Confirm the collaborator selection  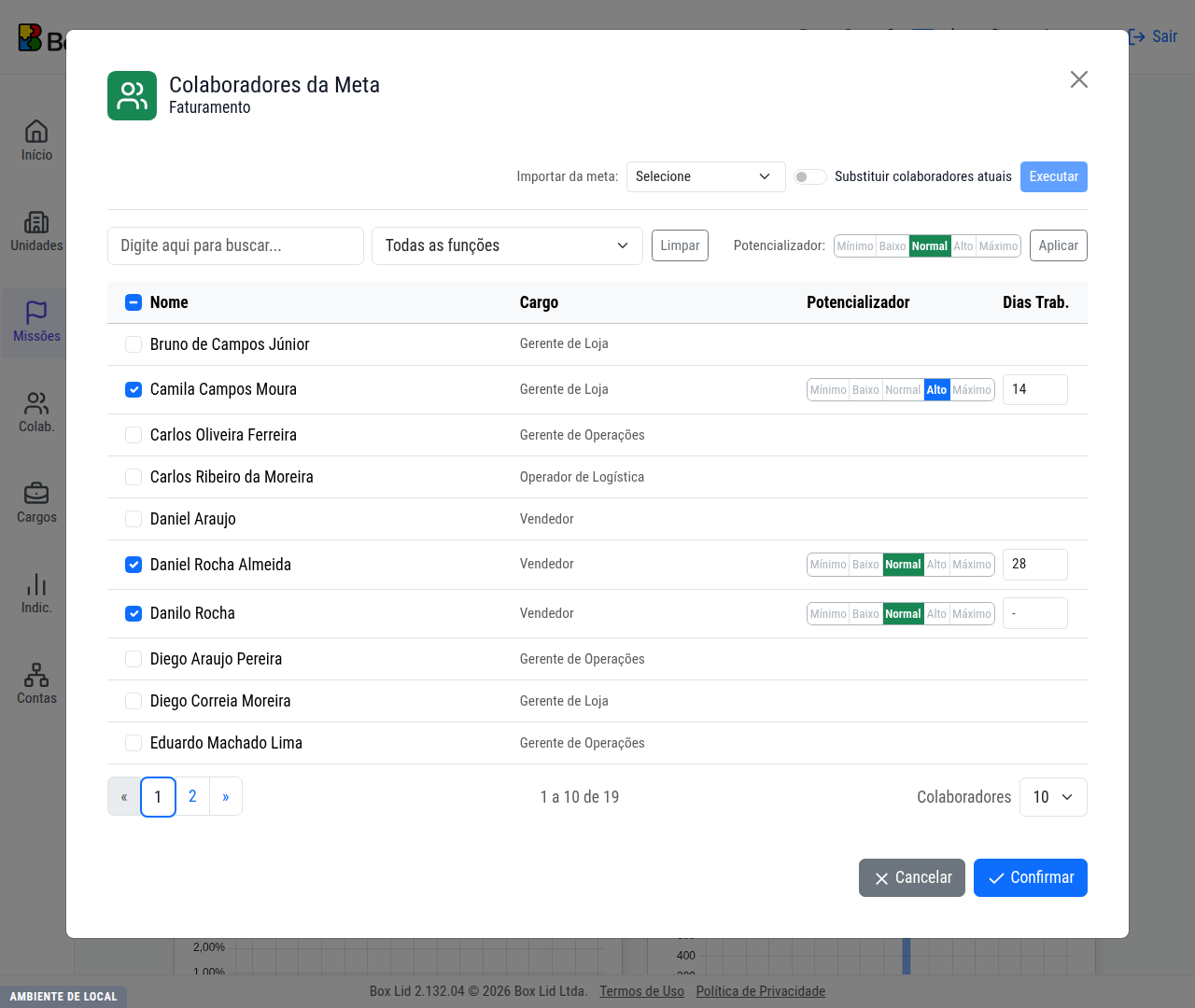[x=1031, y=877]
